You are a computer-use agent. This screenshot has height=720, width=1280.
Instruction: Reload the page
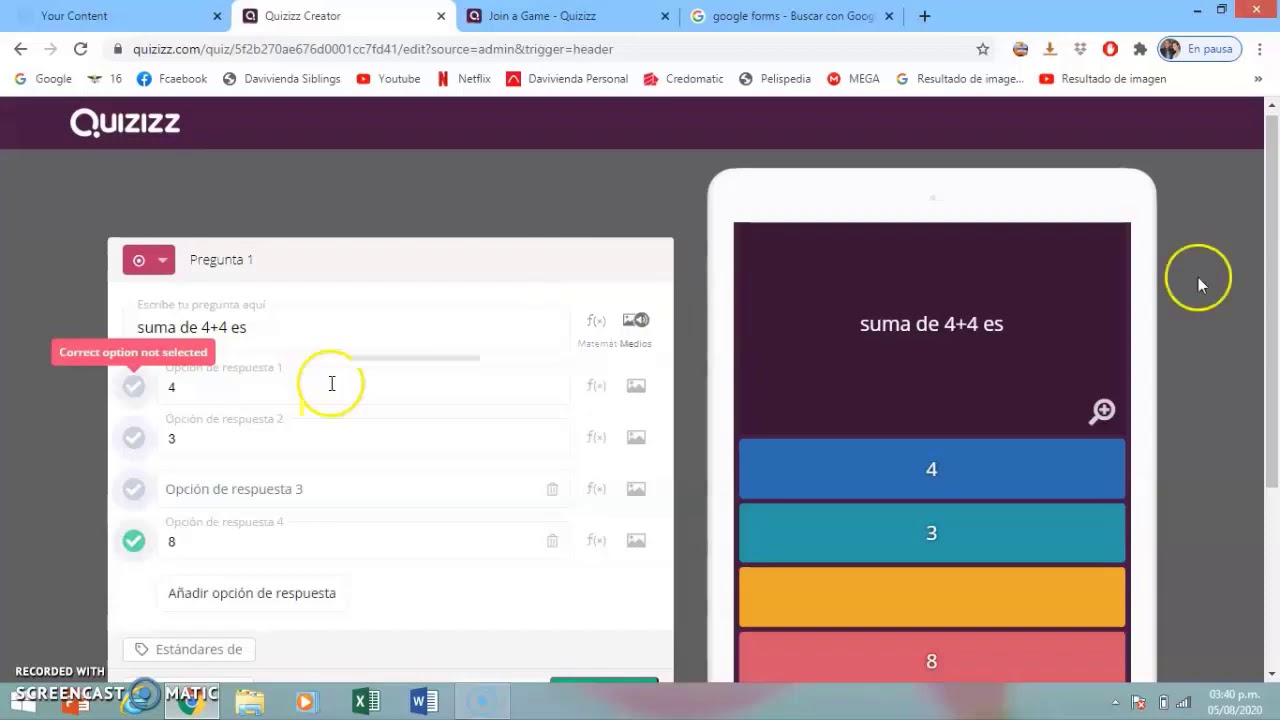80,49
